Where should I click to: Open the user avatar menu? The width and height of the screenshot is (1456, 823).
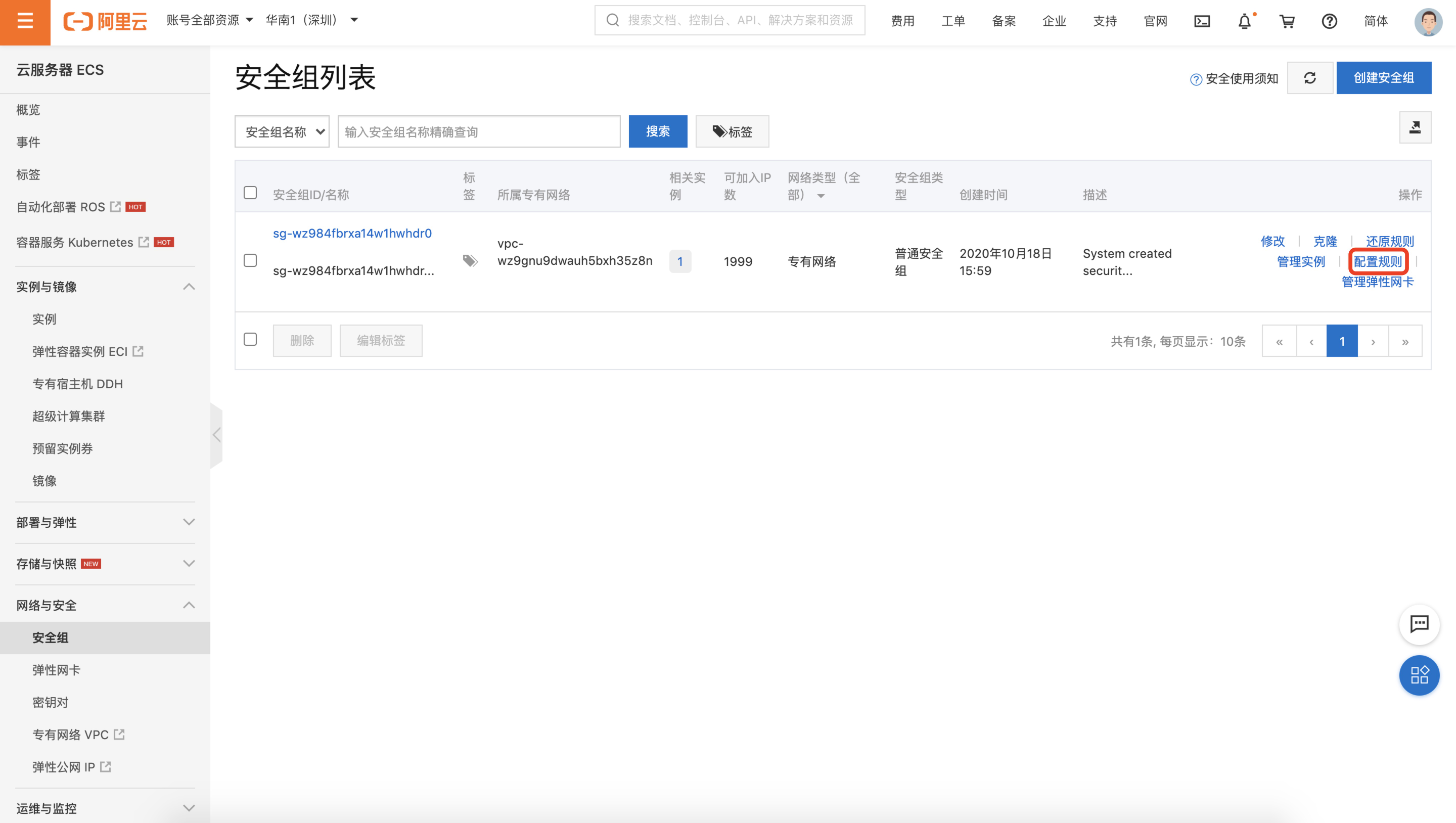[x=1428, y=22]
